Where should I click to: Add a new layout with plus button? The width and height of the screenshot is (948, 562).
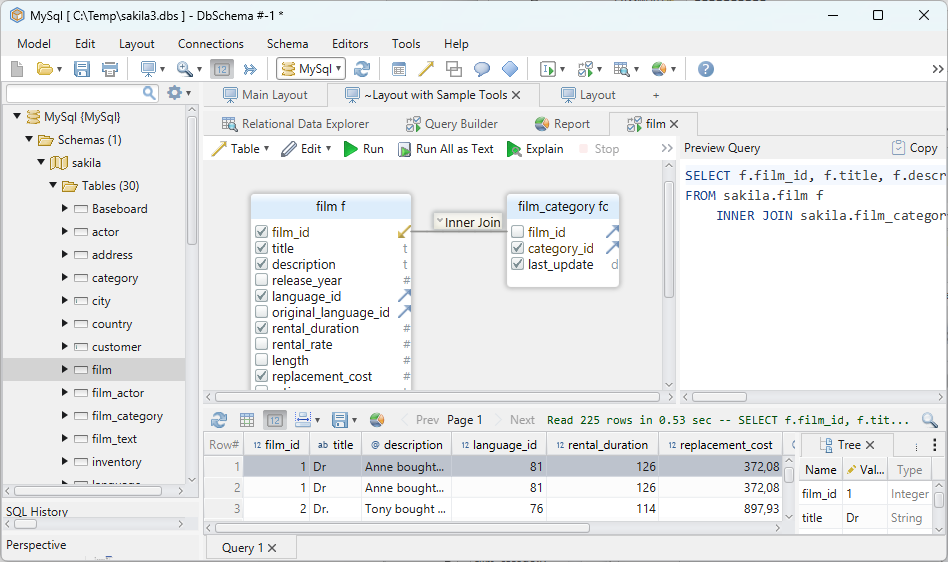click(x=656, y=95)
